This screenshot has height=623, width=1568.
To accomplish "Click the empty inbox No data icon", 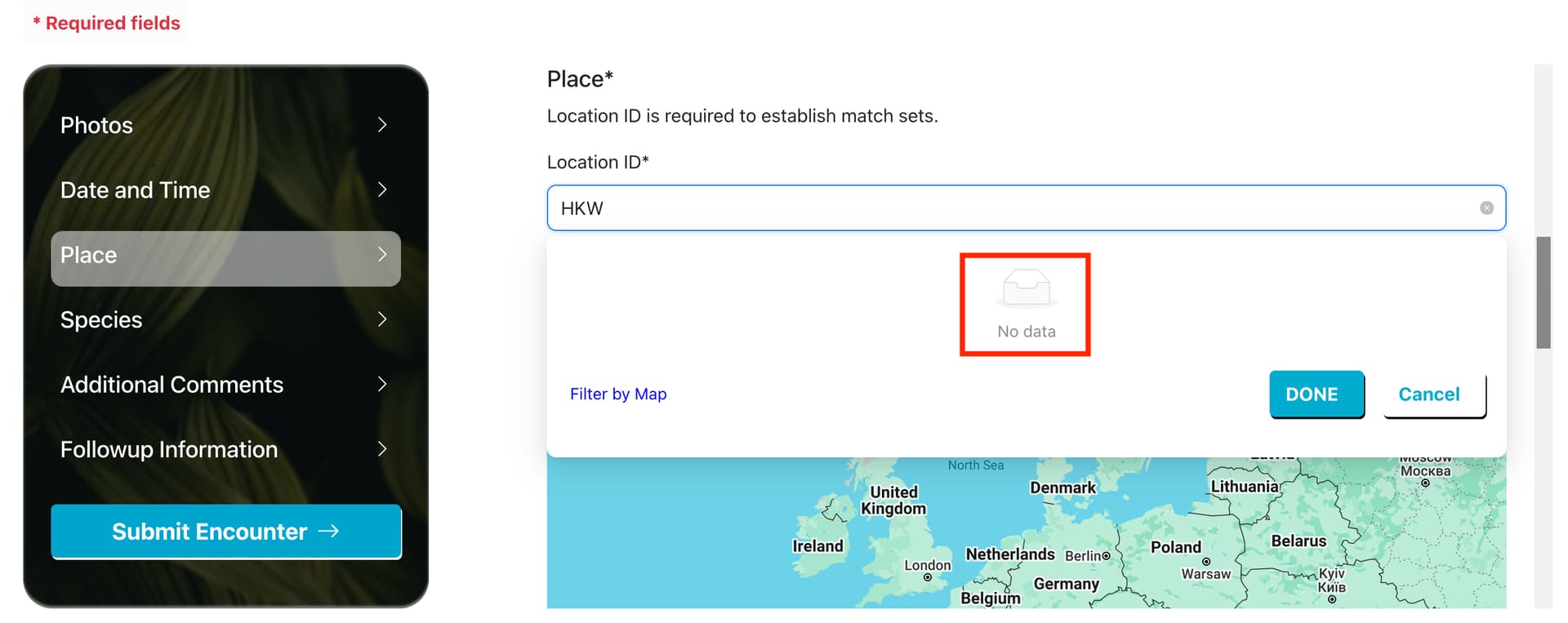I will (1027, 288).
